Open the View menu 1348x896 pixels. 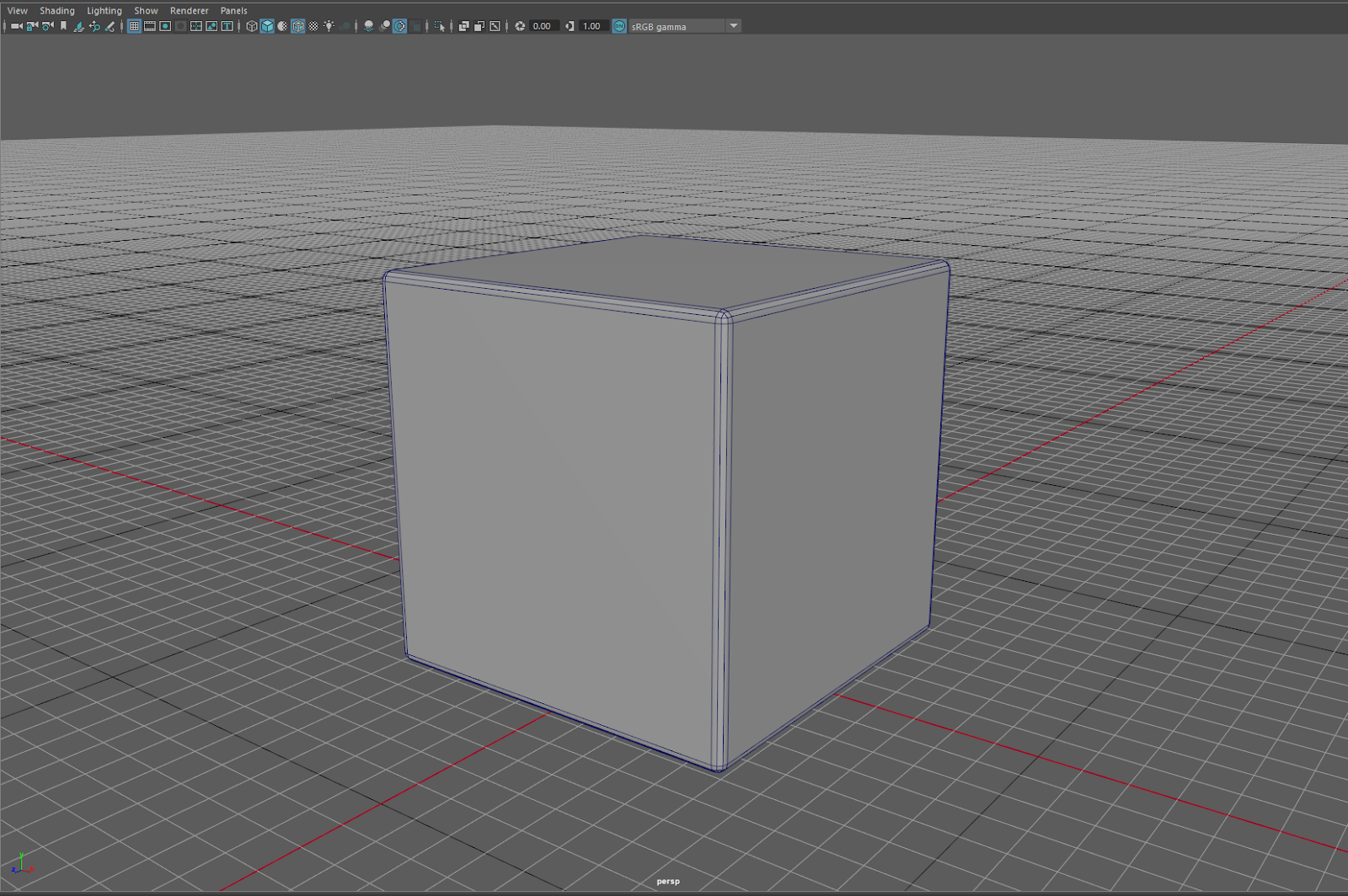[x=17, y=11]
